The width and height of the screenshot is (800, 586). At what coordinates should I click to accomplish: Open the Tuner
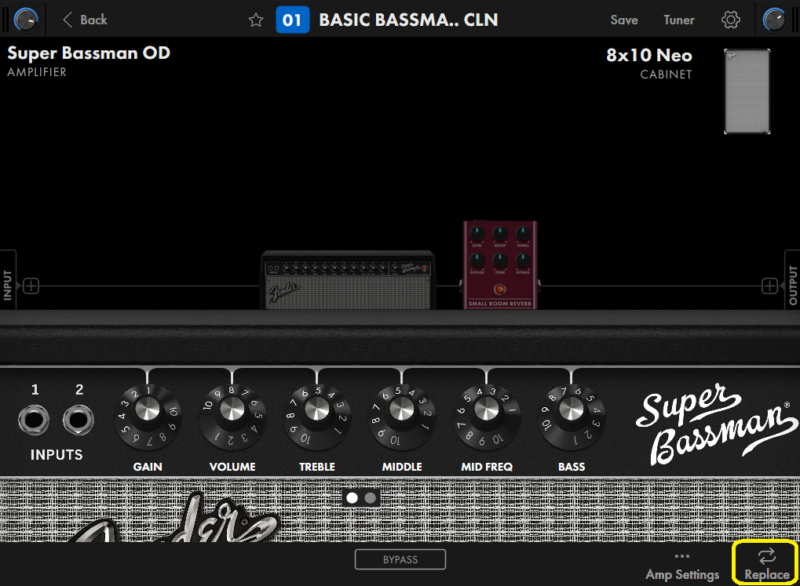click(679, 20)
